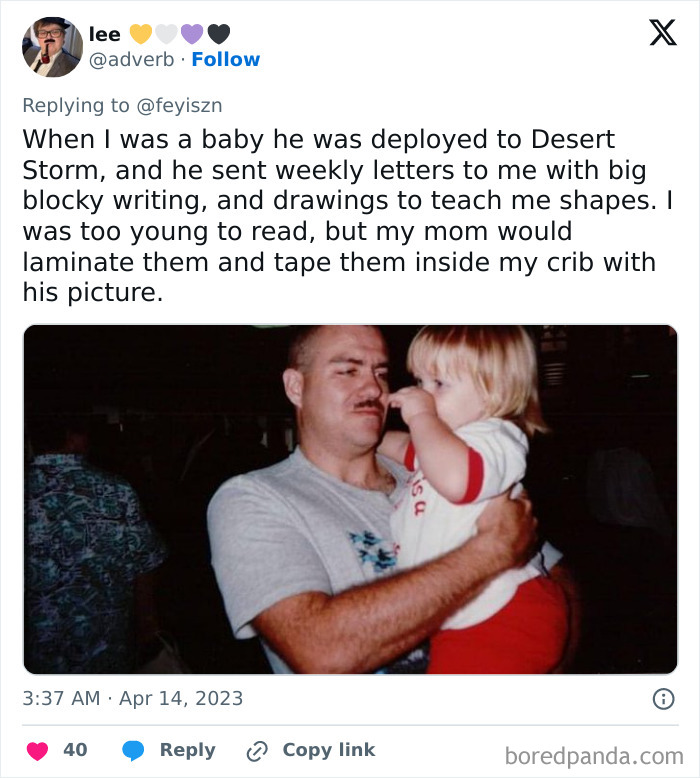Click the Reply text label
Viewport: 700px width, 778px height.
(x=187, y=750)
